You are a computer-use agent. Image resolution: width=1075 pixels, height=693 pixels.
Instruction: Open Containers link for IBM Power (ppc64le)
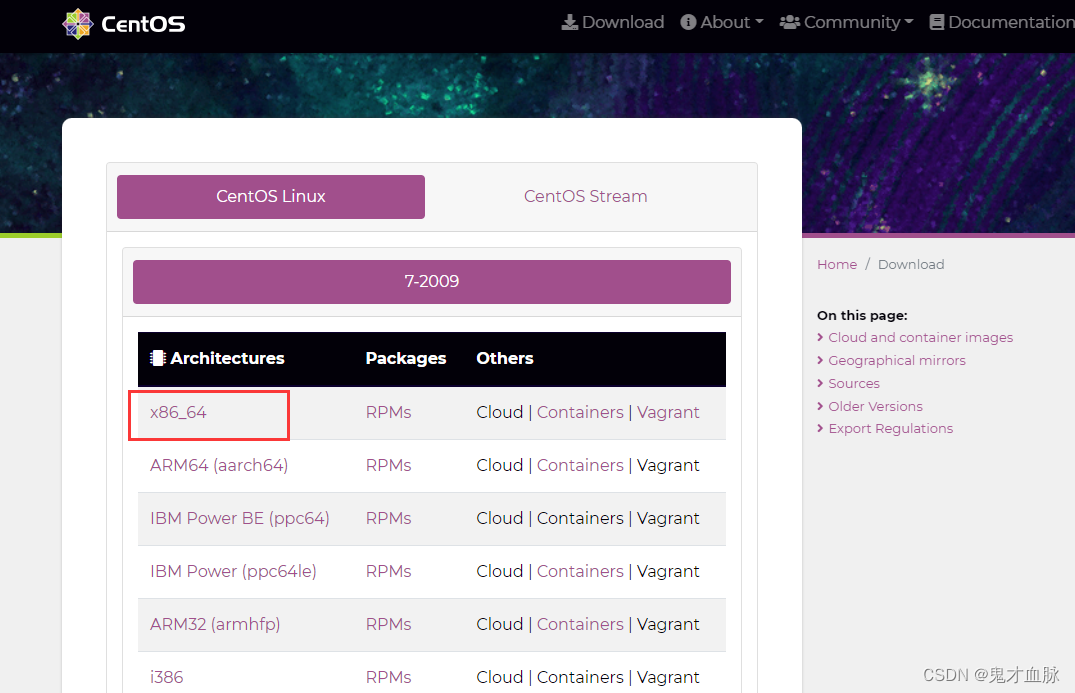coord(580,572)
